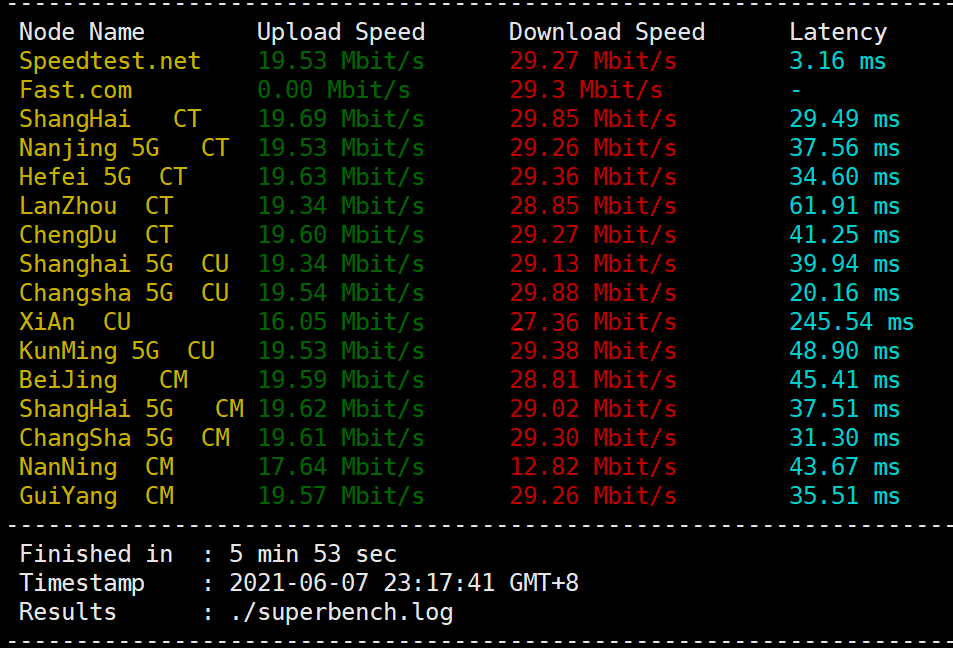Click BeiJing latency '45.41 ms'
This screenshot has width=953, height=648.
[845, 380]
